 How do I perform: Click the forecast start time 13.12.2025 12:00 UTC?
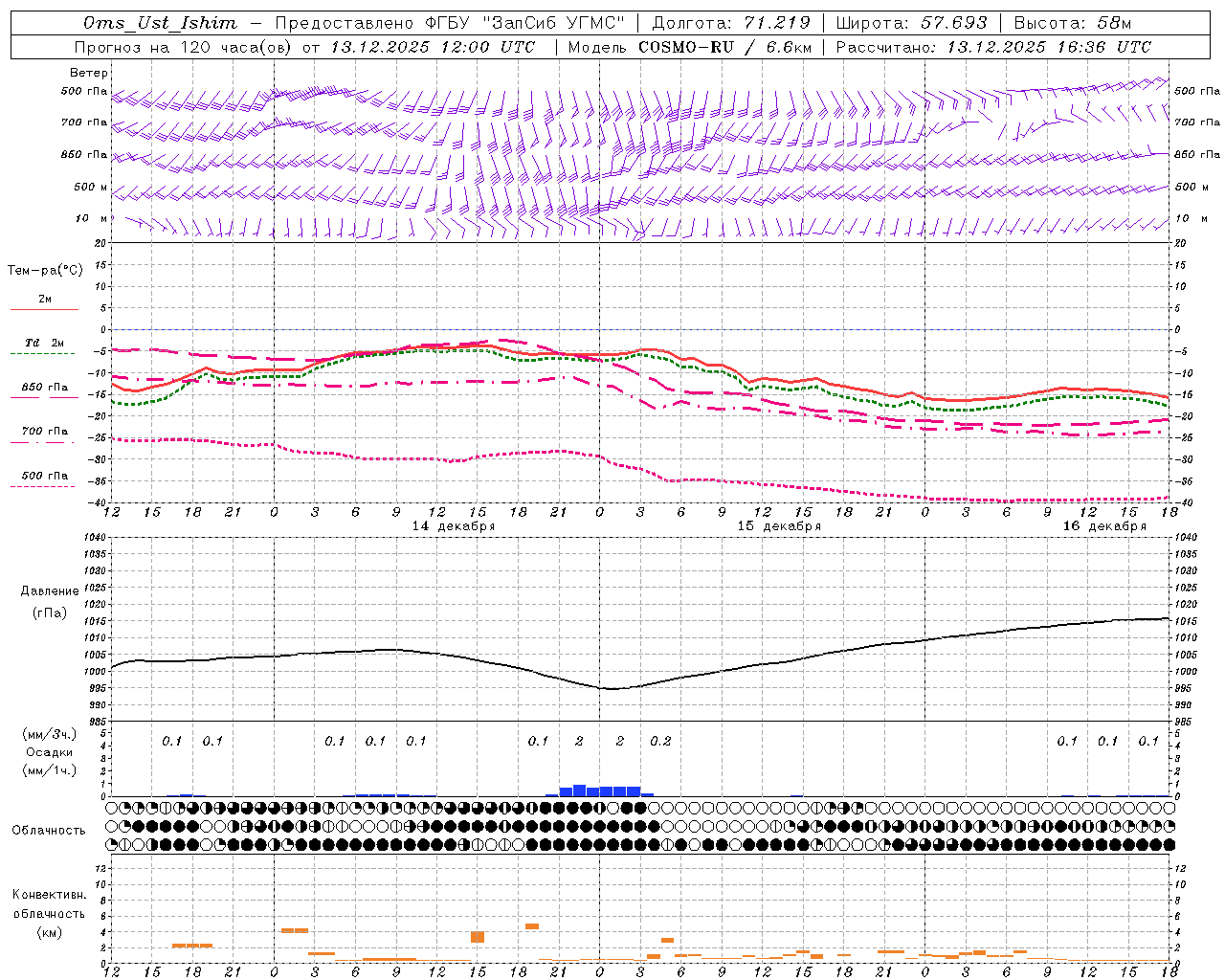point(433,47)
